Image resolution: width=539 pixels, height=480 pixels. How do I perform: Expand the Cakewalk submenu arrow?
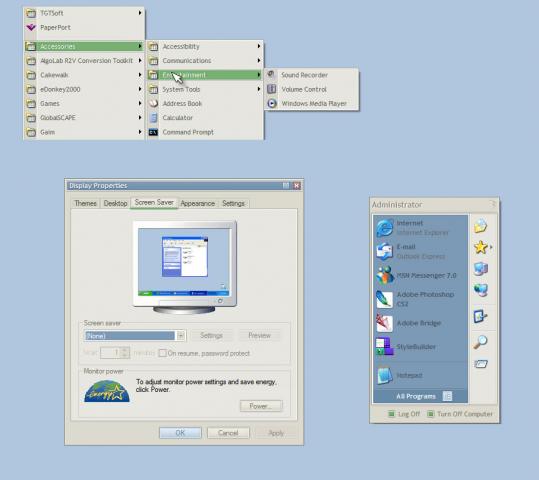[140, 75]
